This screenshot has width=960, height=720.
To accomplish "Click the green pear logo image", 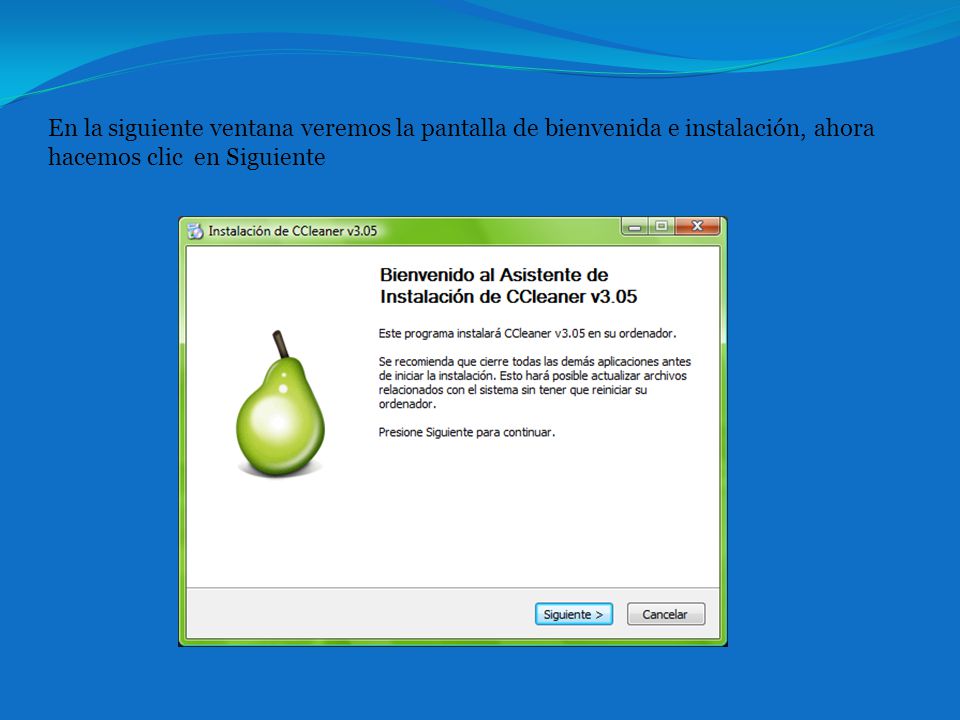I will pos(280,403).
